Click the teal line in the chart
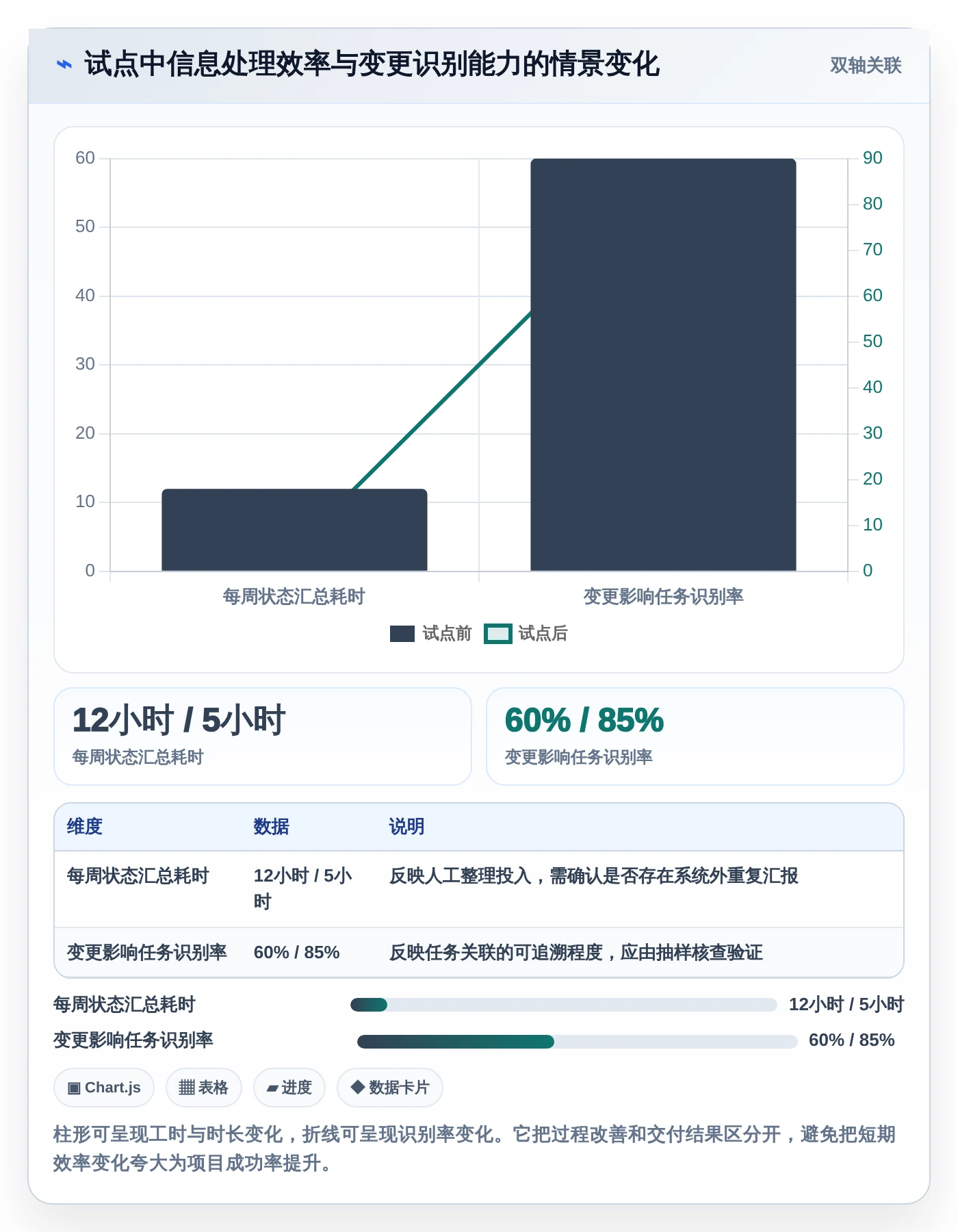This screenshot has height=1232, width=958. tap(442, 400)
